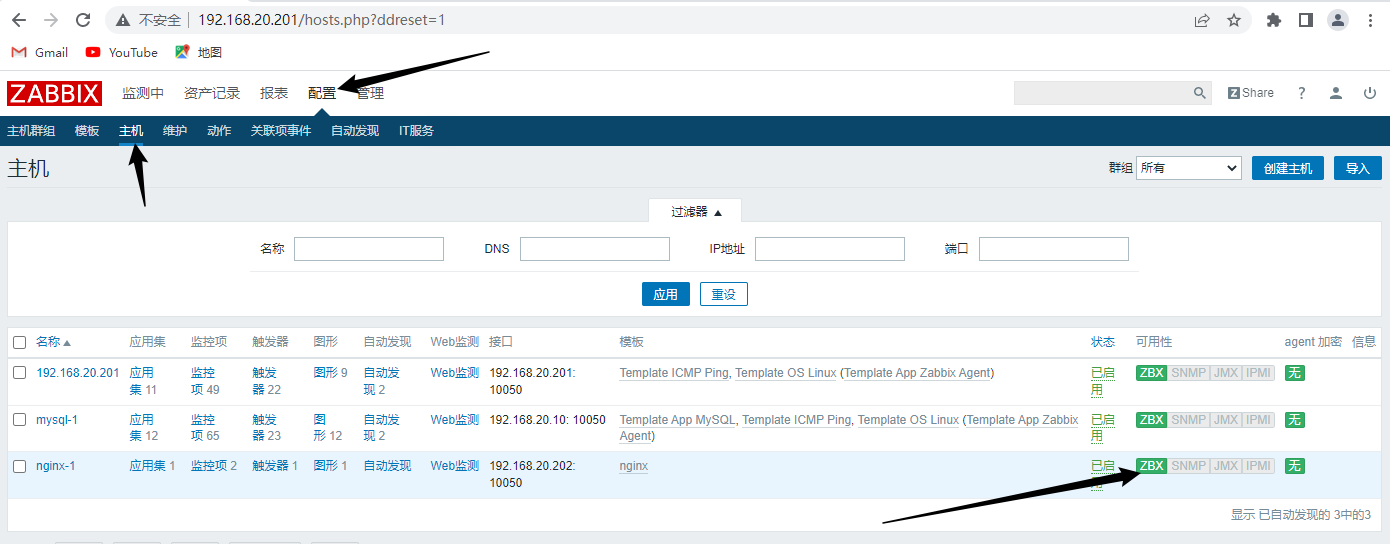Open the 配置 top menu
The height and width of the screenshot is (544, 1390).
322,93
